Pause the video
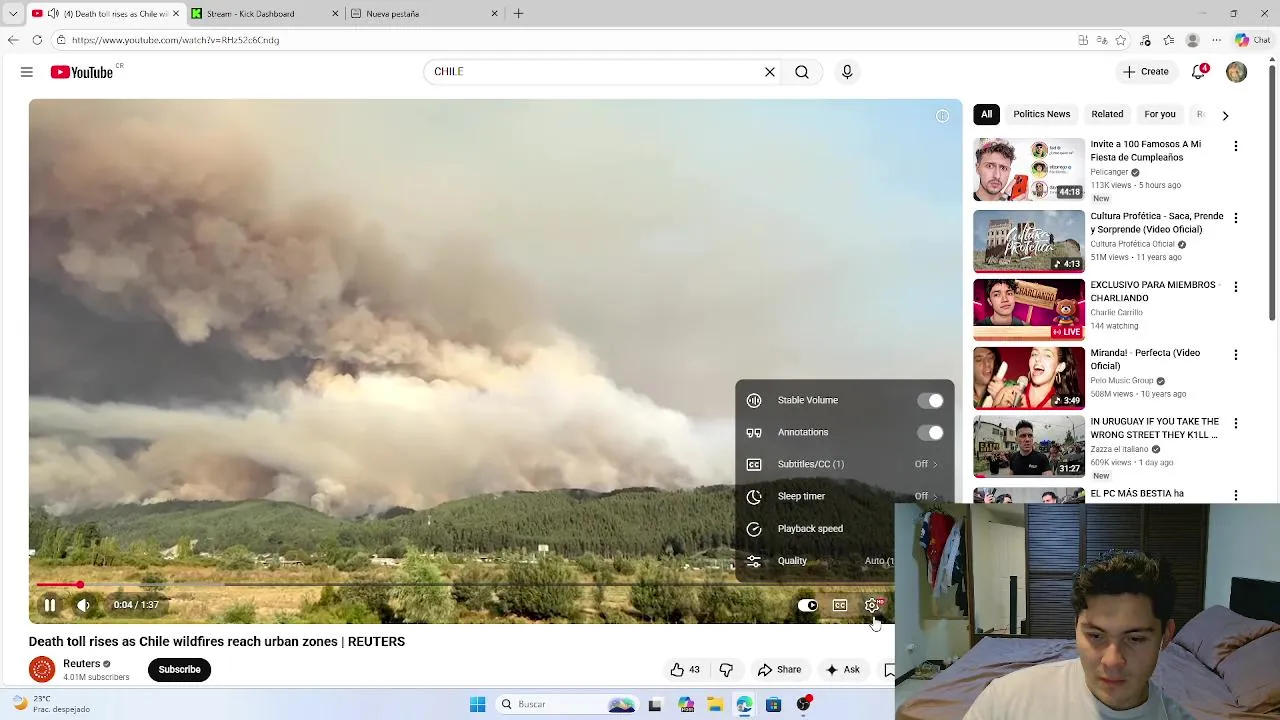 pos(49,605)
